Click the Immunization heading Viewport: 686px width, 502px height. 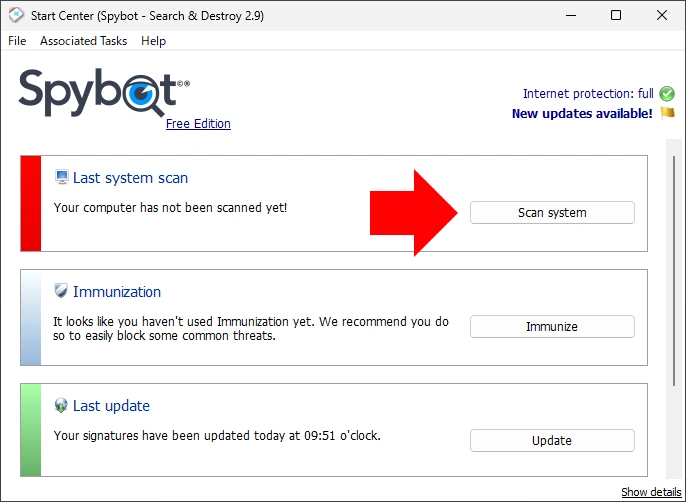(117, 291)
